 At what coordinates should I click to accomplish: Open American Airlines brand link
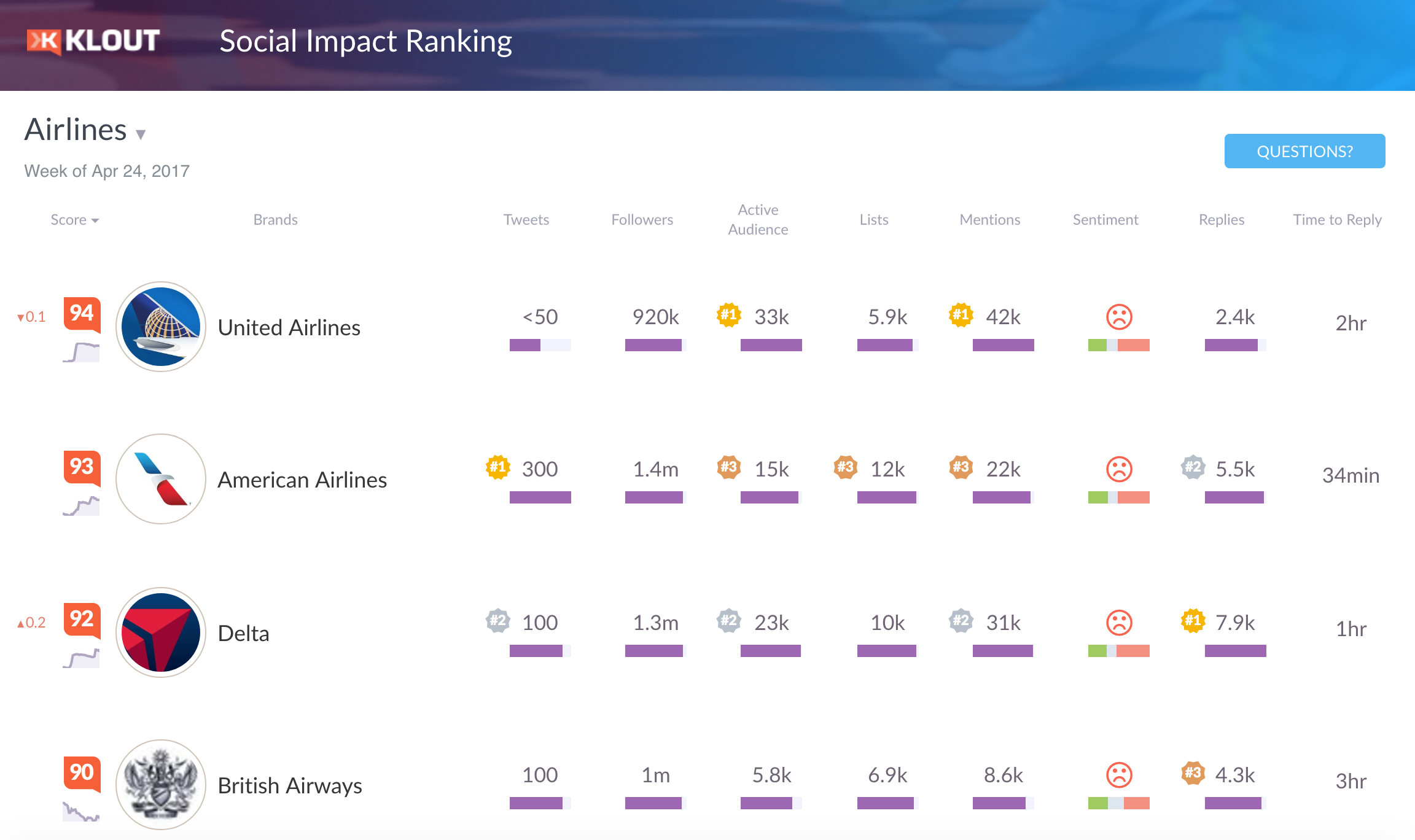click(x=303, y=480)
